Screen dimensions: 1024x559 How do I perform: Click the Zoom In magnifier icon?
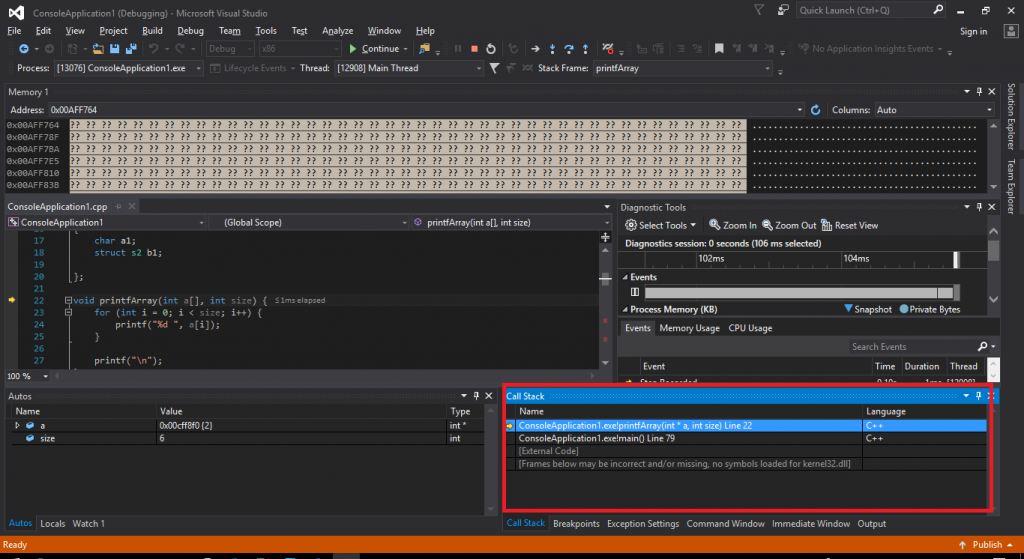715,225
